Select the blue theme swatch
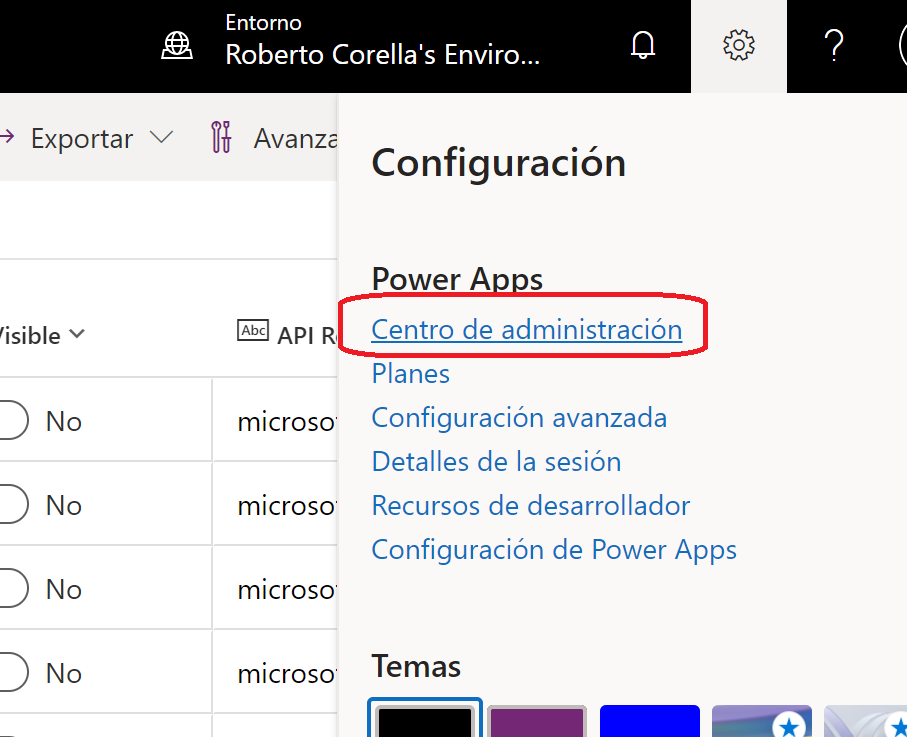907x737 pixels. pyautogui.click(x=650, y=721)
